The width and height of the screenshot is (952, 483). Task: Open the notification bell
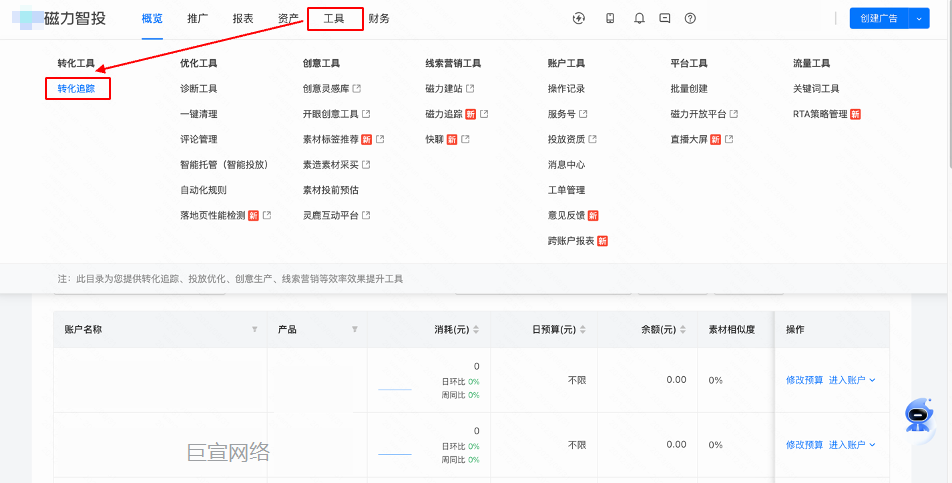[x=639, y=18]
